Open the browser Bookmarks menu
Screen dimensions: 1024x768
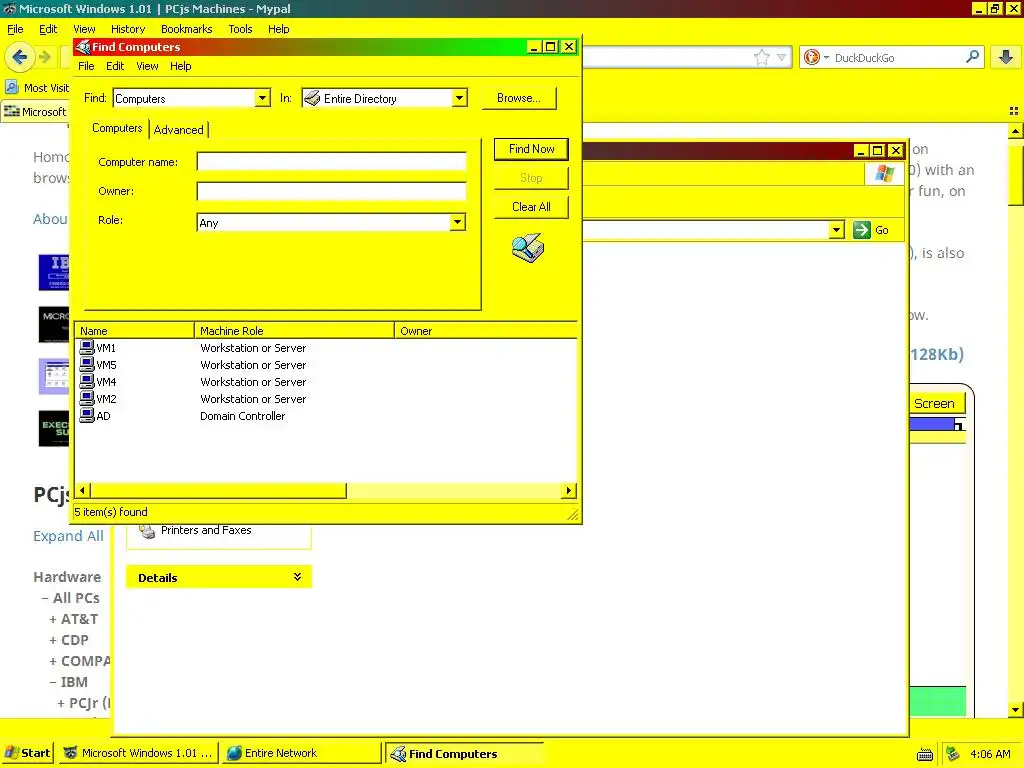tap(186, 29)
